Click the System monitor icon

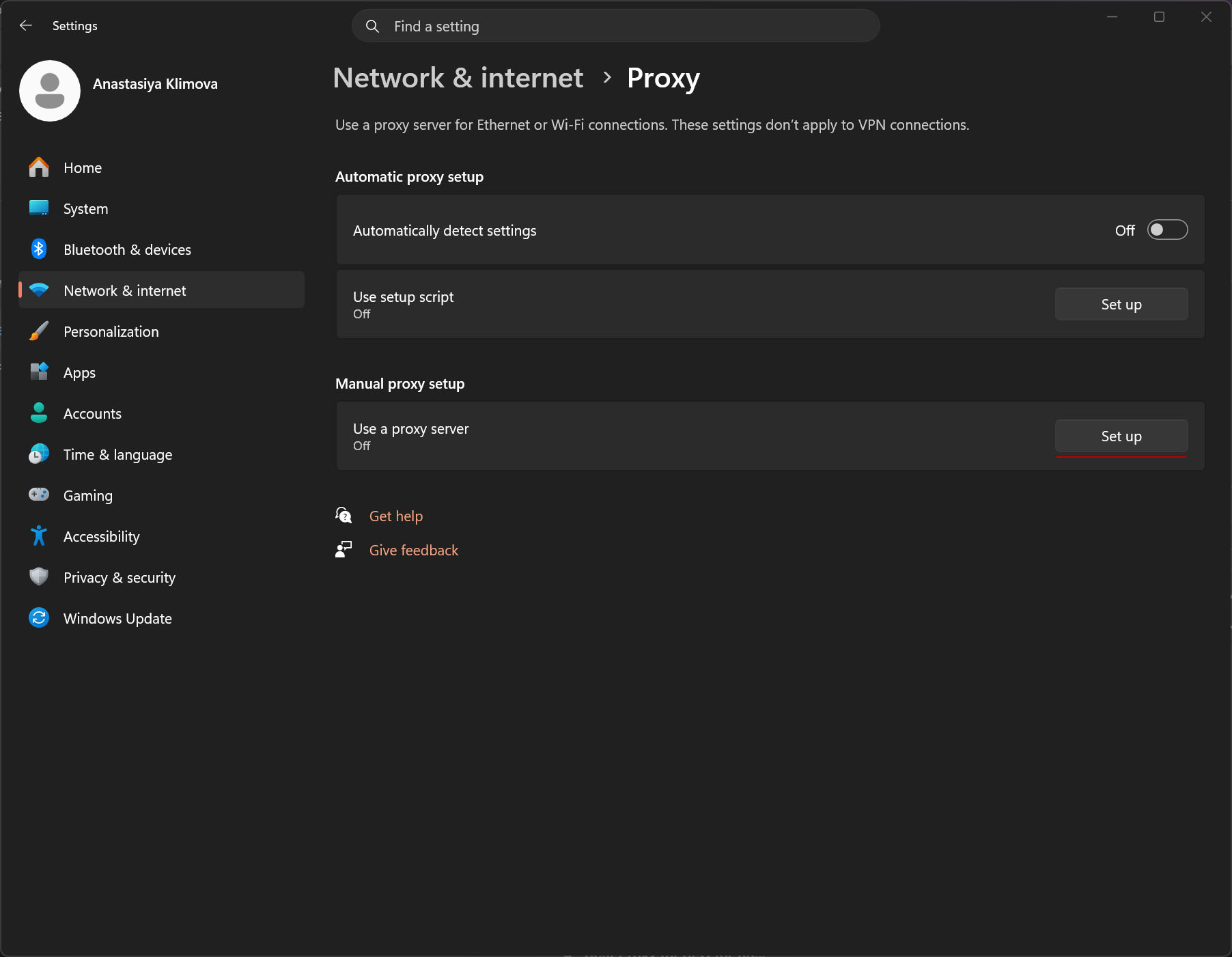tap(39, 208)
